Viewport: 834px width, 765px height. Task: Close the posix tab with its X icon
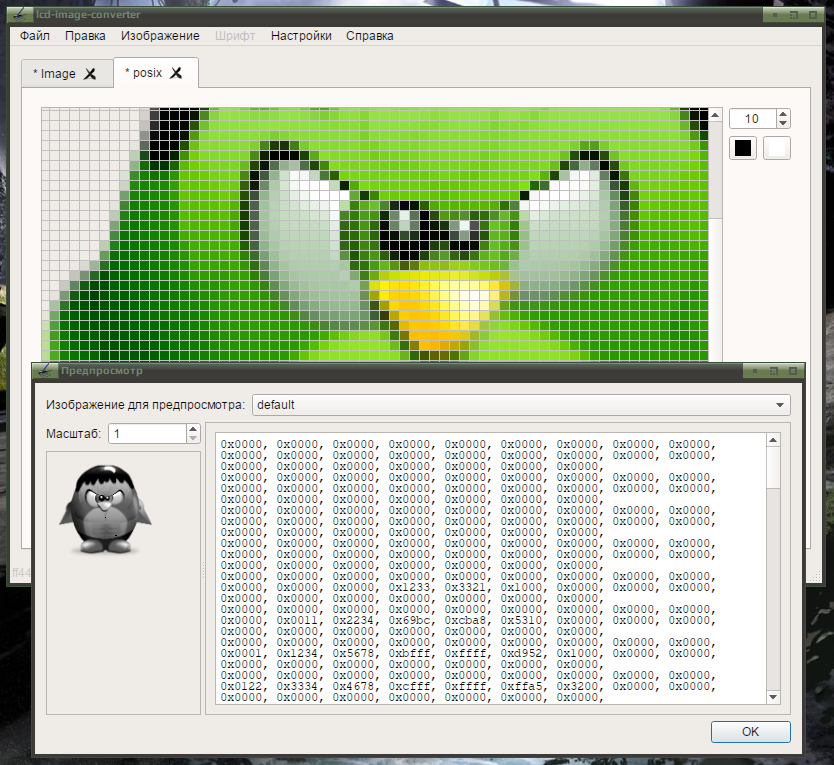[176, 73]
